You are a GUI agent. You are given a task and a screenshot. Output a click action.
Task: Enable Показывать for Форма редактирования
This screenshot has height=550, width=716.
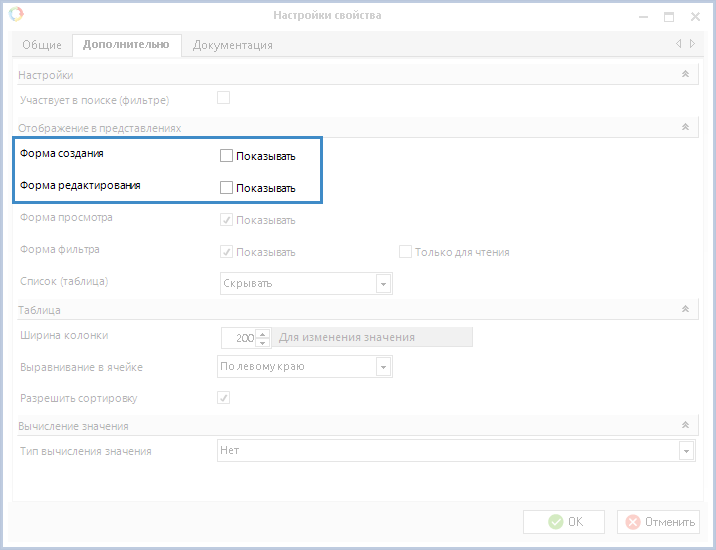(x=226, y=187)
